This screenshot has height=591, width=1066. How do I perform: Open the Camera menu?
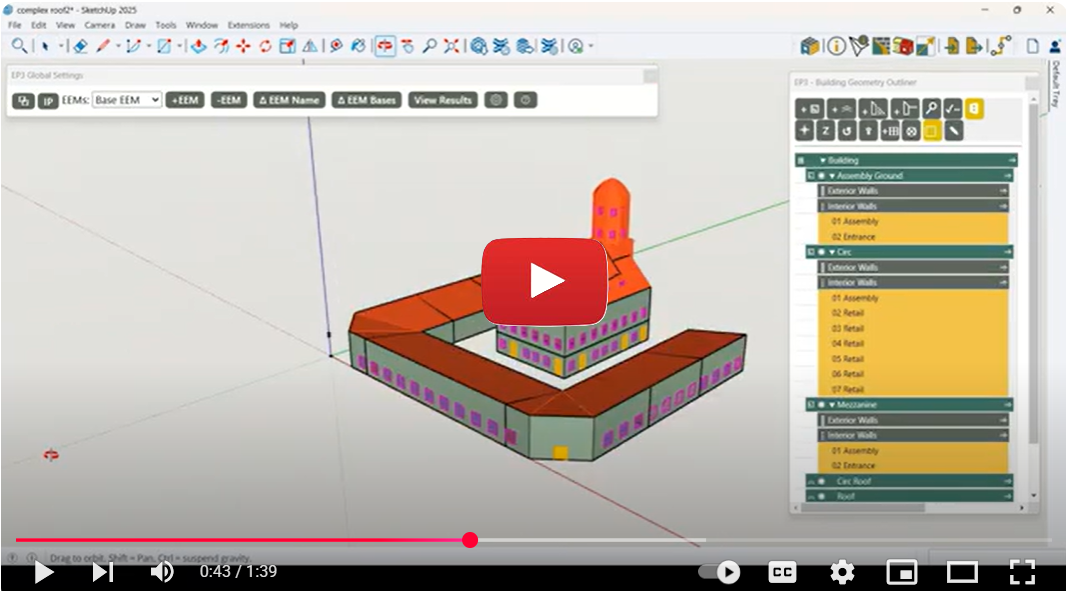(100, 25)
